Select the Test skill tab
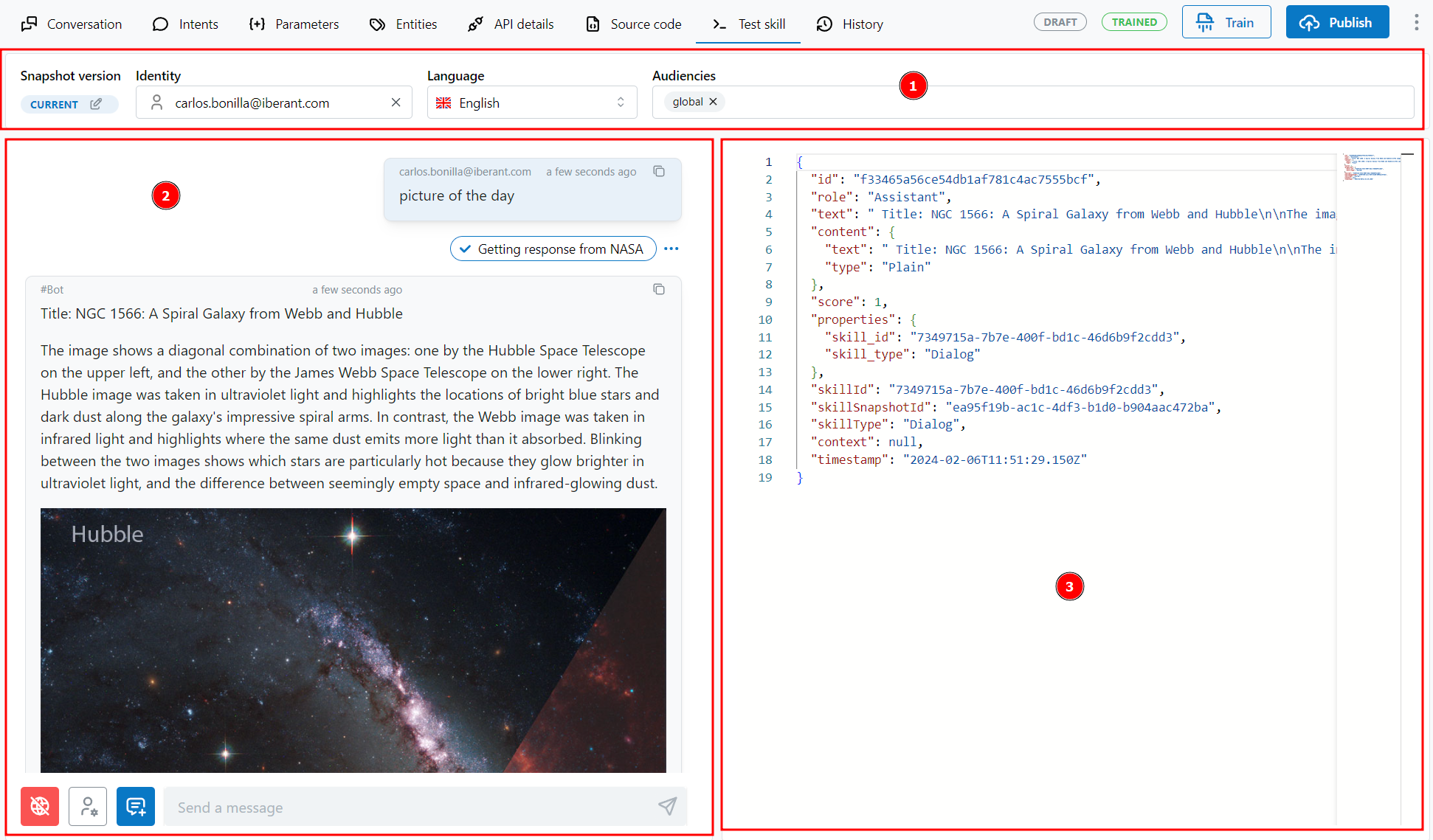This screenshot has width=1433, height=840. pyautogui.click(x=748, y=24)
